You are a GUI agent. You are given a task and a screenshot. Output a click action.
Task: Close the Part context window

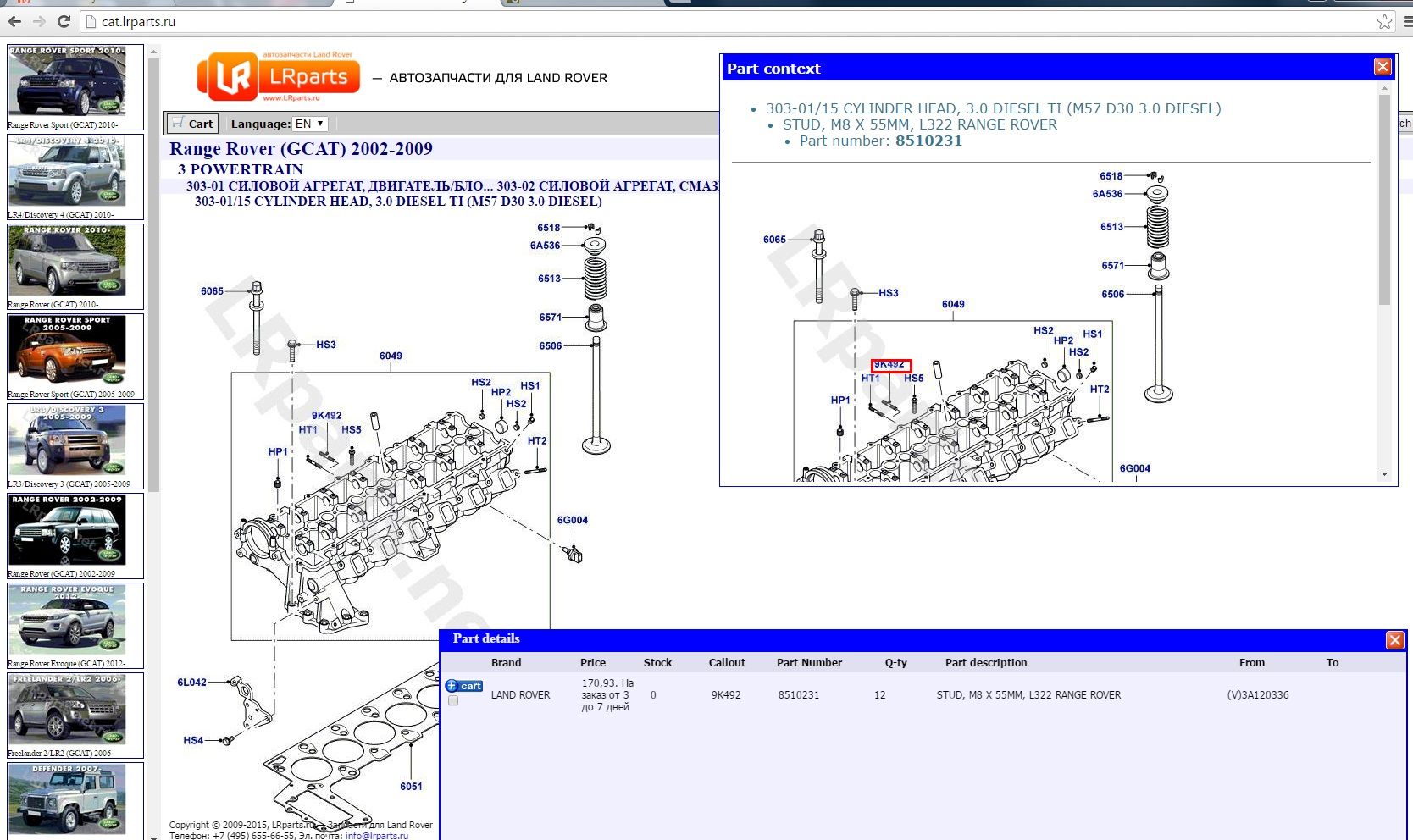(x=1383, y=67)
